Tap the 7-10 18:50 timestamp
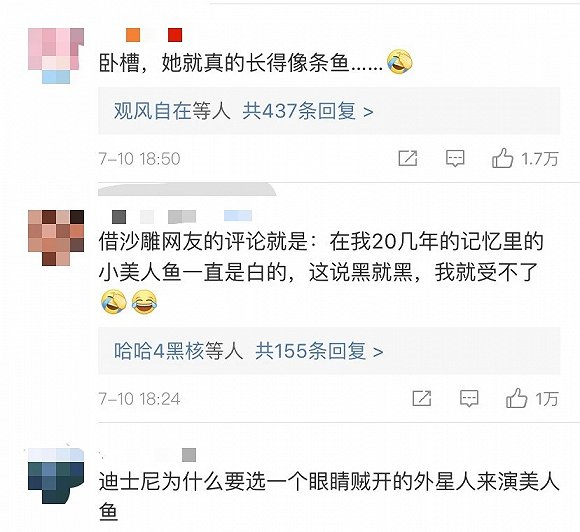580x532 pixels. click(x=139, y=159)
